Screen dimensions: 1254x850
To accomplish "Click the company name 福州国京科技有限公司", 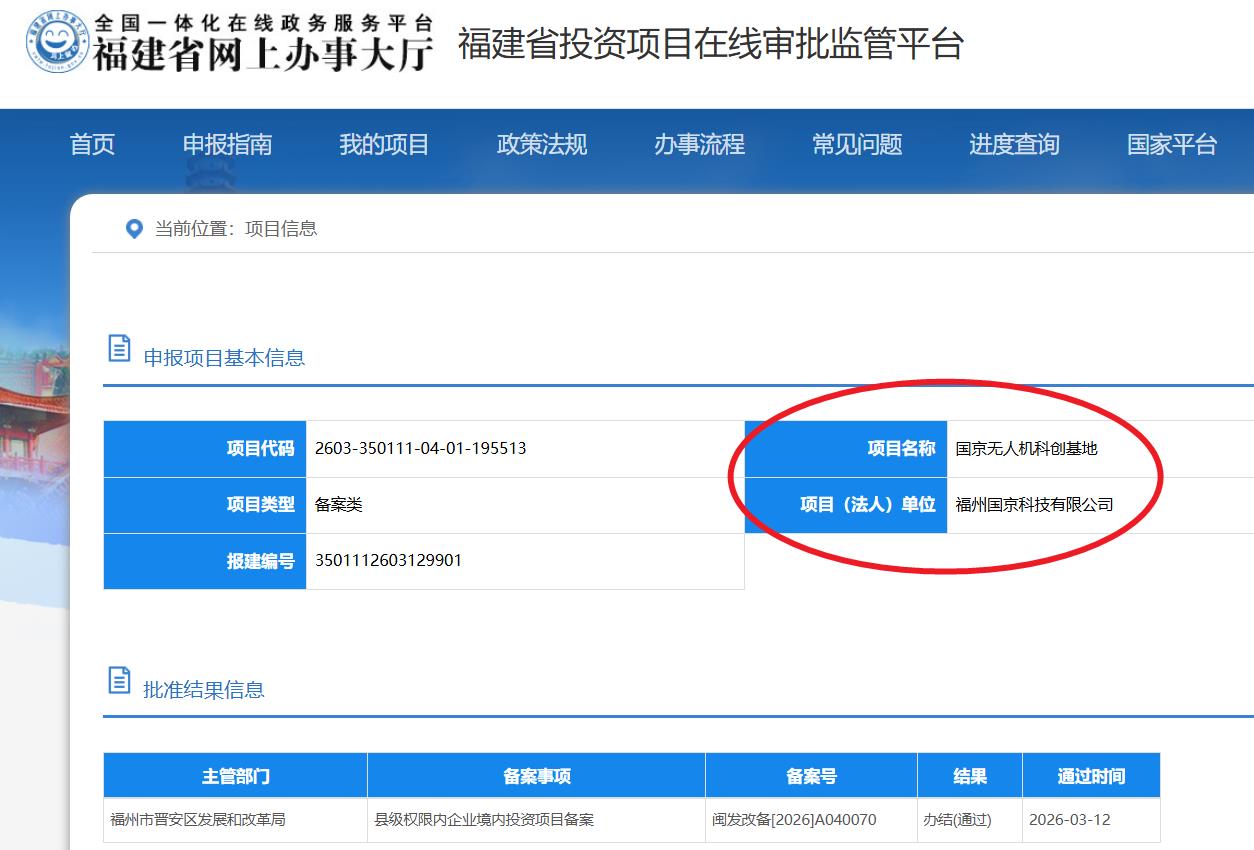I will 1034,505.
